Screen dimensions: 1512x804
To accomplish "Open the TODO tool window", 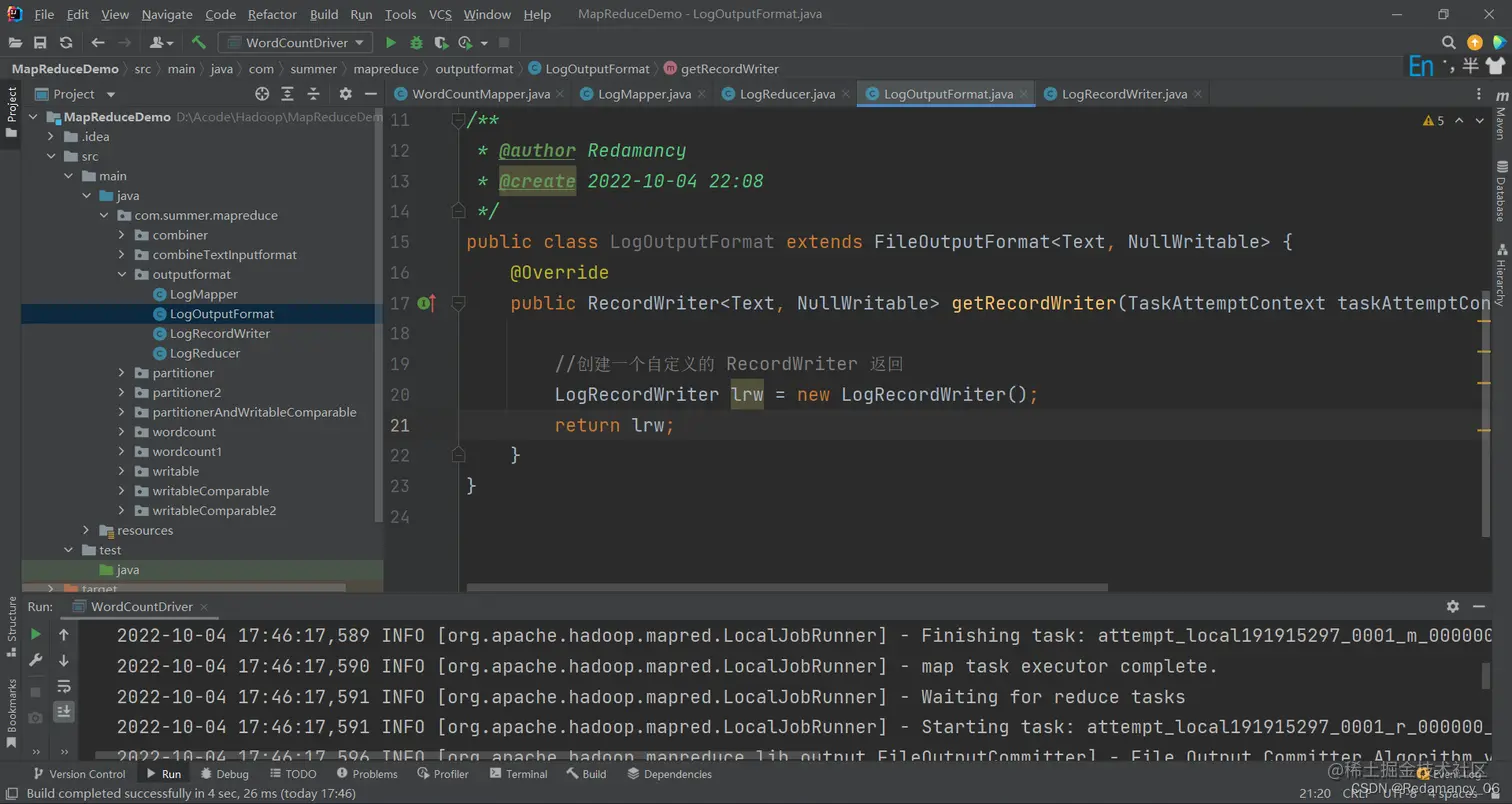I will click(x=292, y=774).
